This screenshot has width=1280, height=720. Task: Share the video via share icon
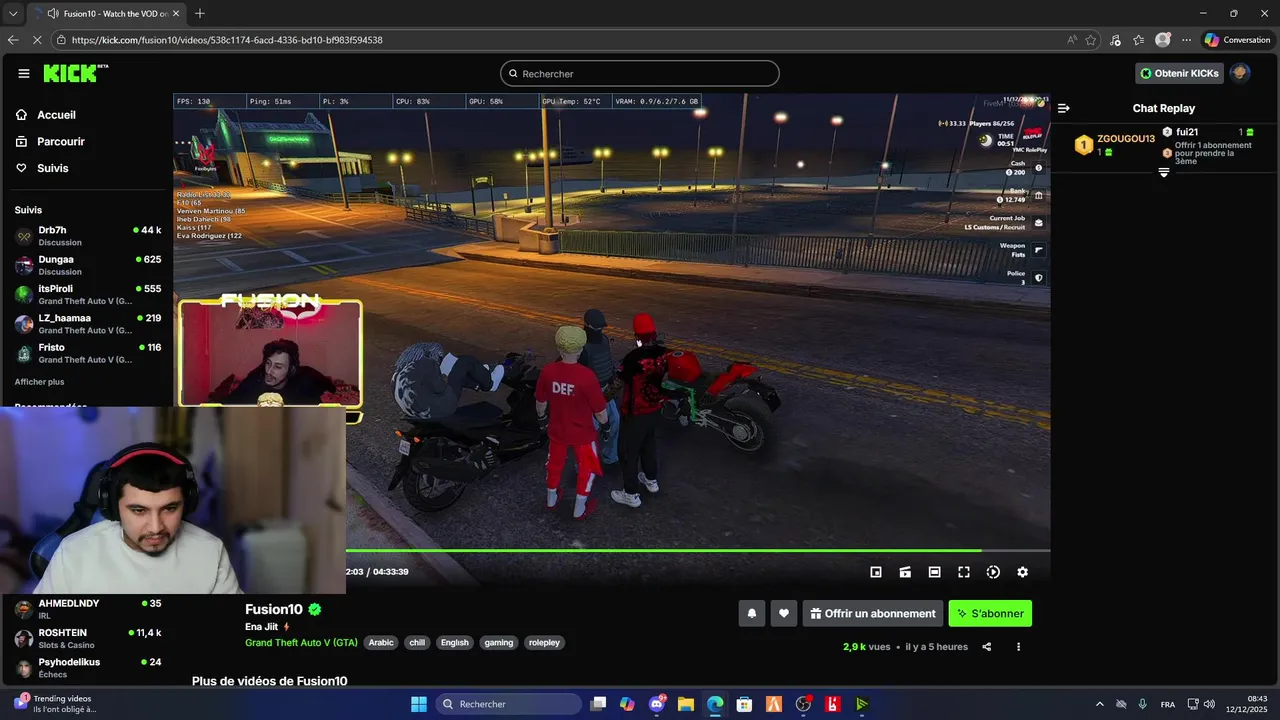click(x=987, y=647)
